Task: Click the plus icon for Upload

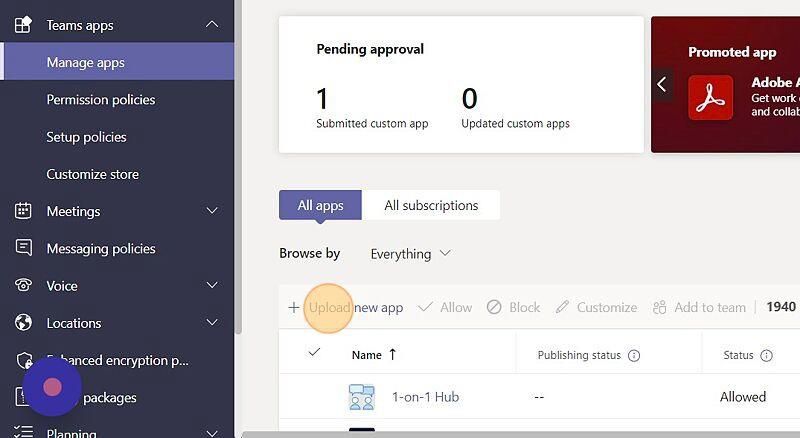Action: pyautogui.click(x=293, y=307)
